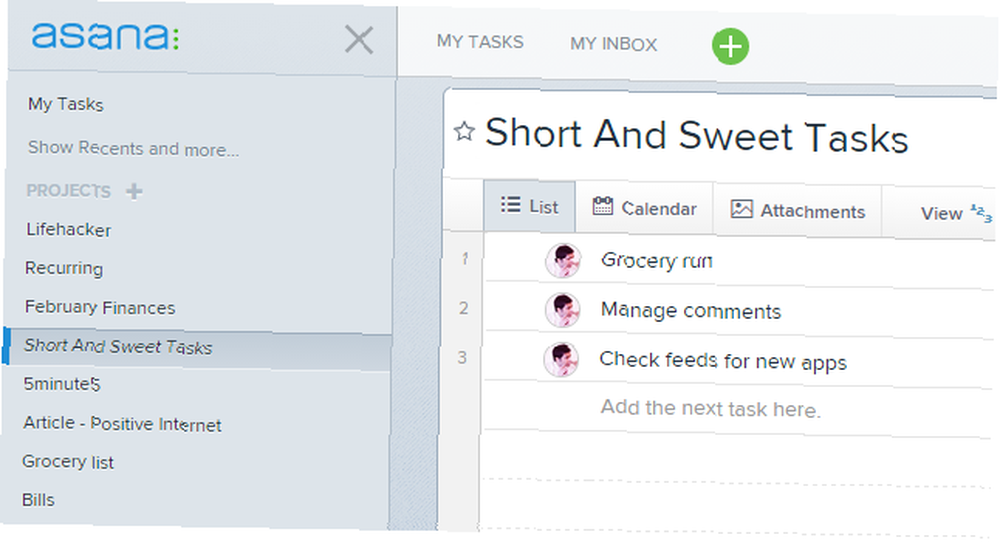
Task: Go to MY INBOX
Action: 613,44
